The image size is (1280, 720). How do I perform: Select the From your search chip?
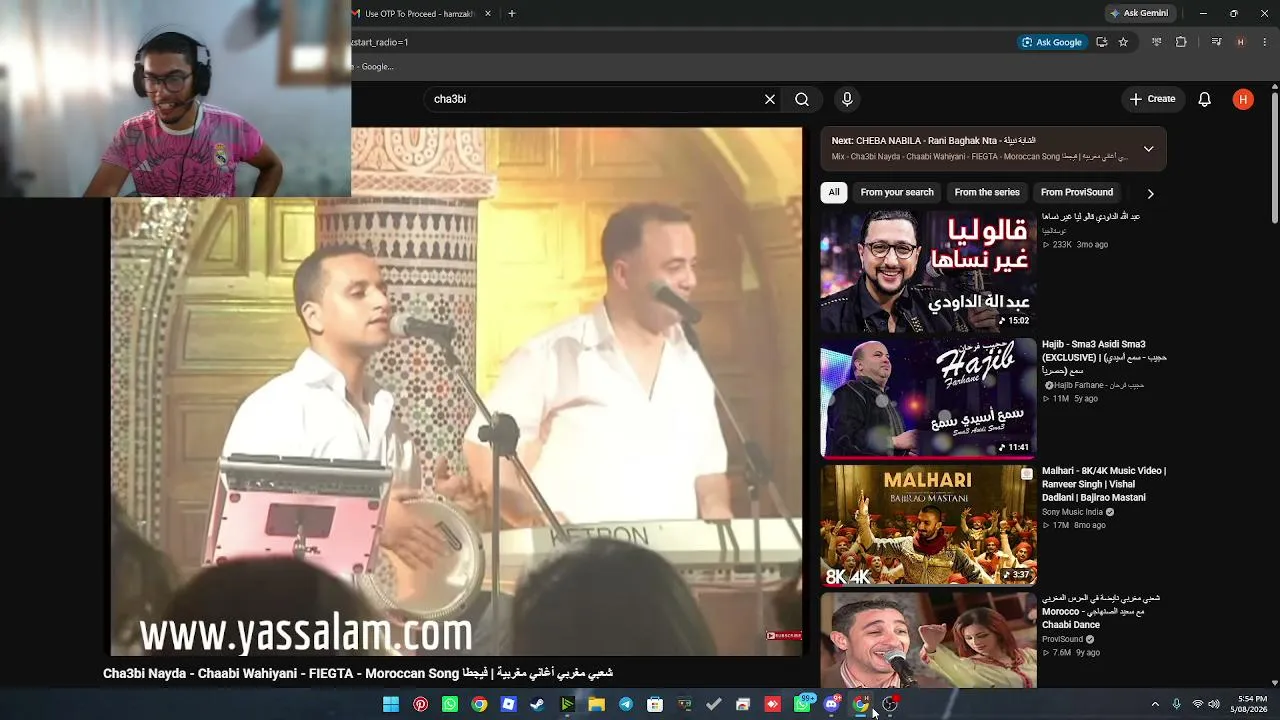click(897, 192)
